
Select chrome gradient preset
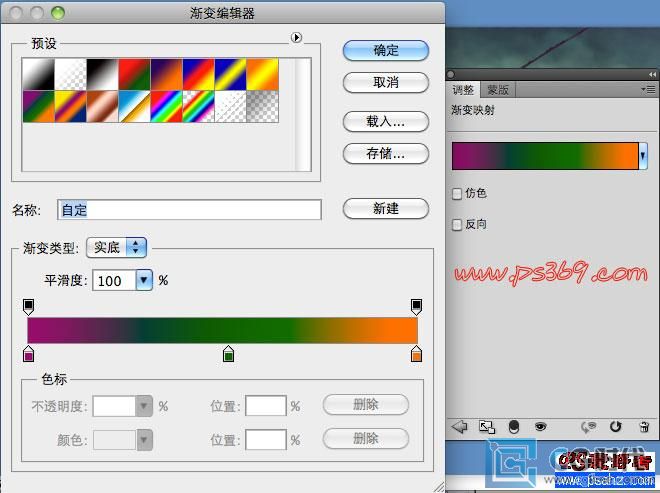[x=135, y=107]
